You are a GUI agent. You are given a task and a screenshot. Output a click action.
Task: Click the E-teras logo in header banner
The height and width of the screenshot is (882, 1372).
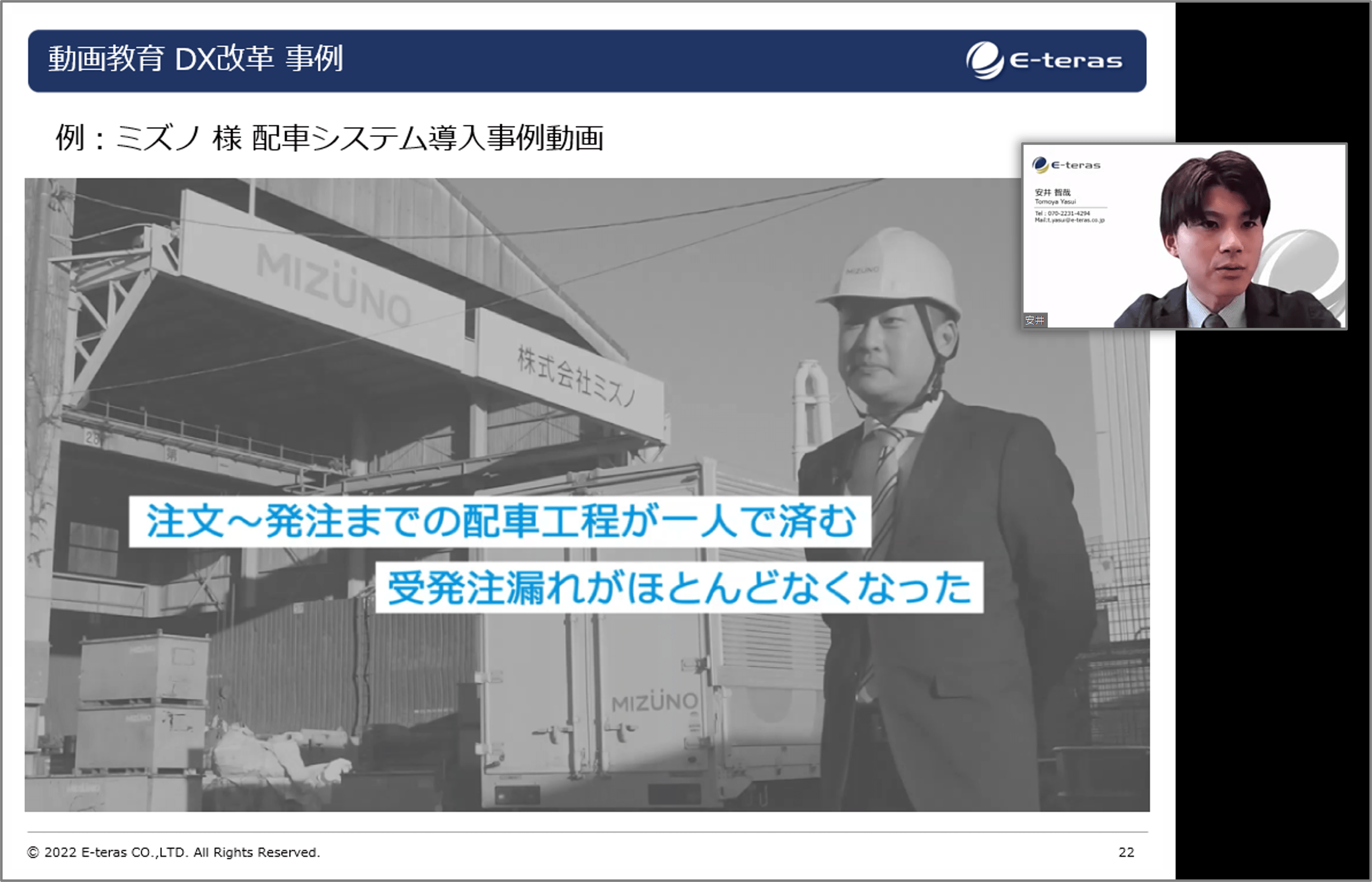(x=1044, y=61)
